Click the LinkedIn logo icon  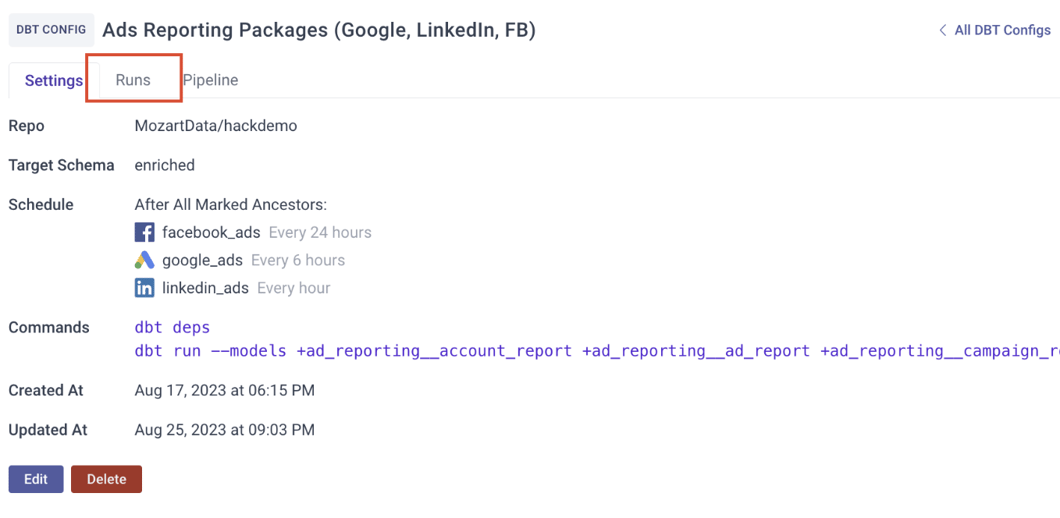point(145,288)
